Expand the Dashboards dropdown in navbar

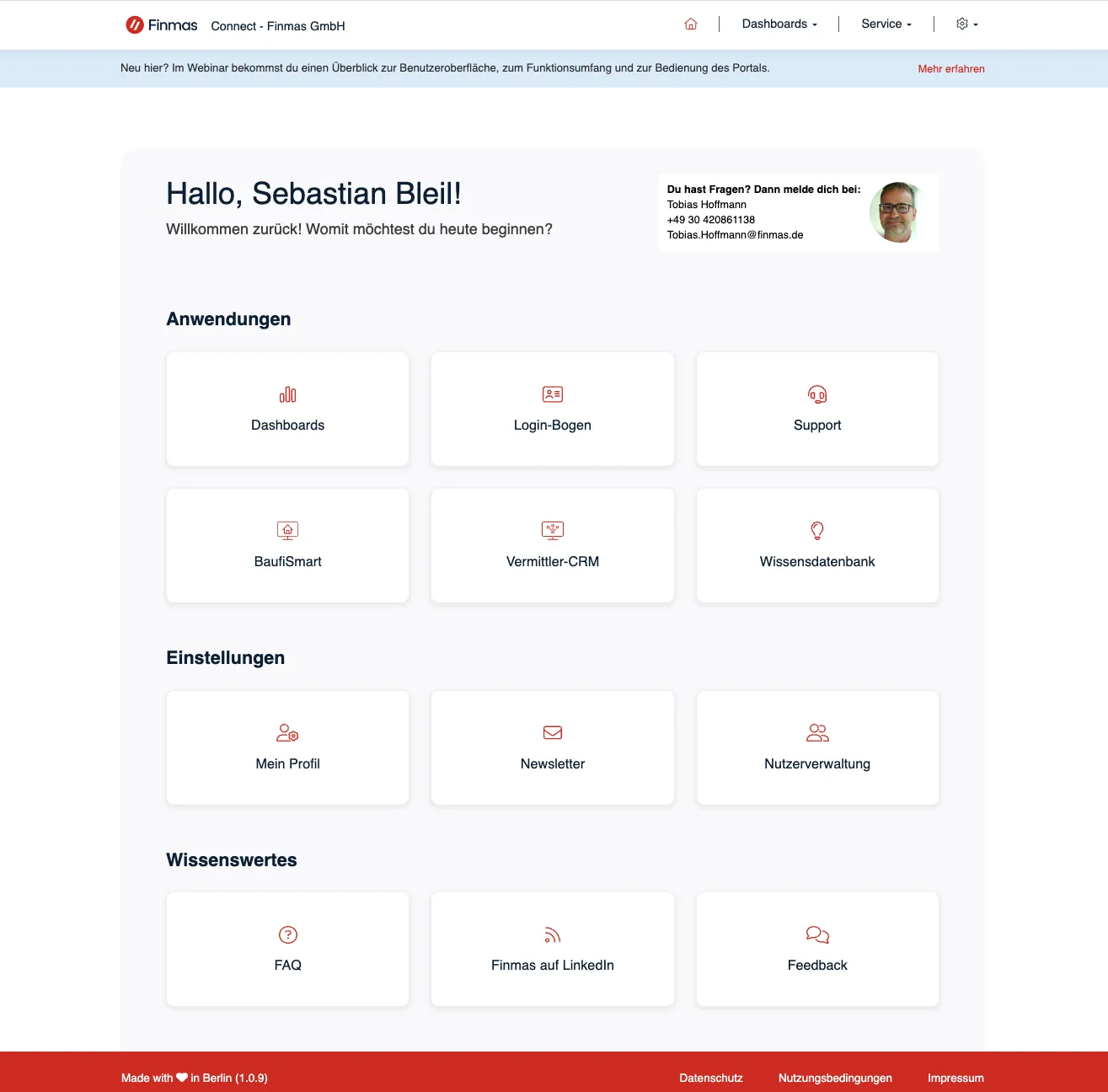click(779, 24)
